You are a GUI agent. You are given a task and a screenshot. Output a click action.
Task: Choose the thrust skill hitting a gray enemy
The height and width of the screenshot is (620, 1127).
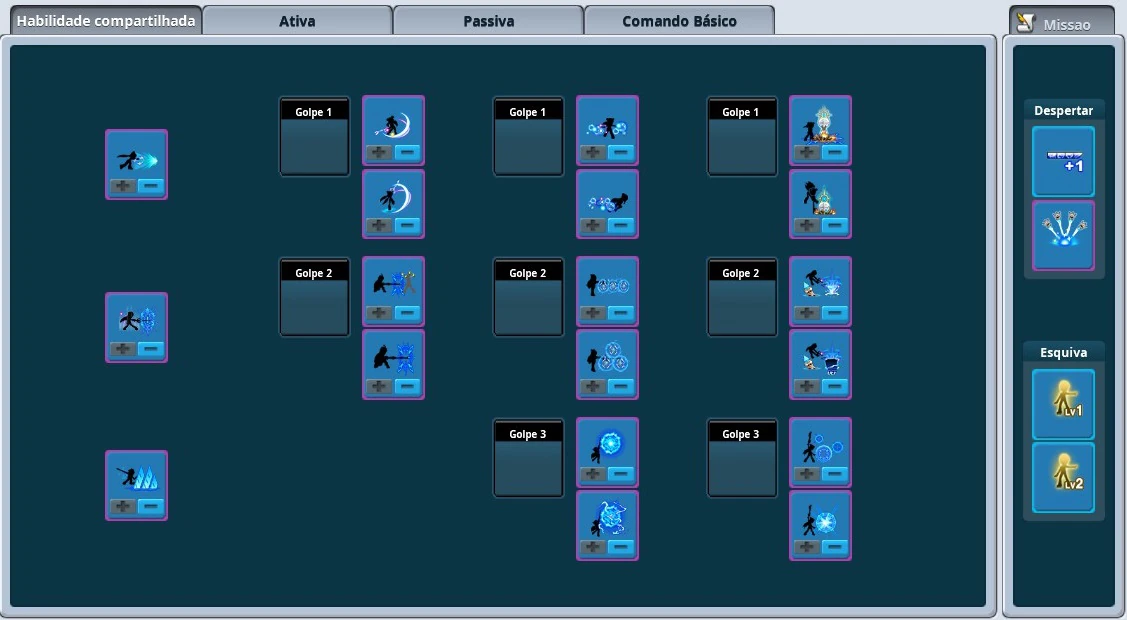(x=393, y=285)
